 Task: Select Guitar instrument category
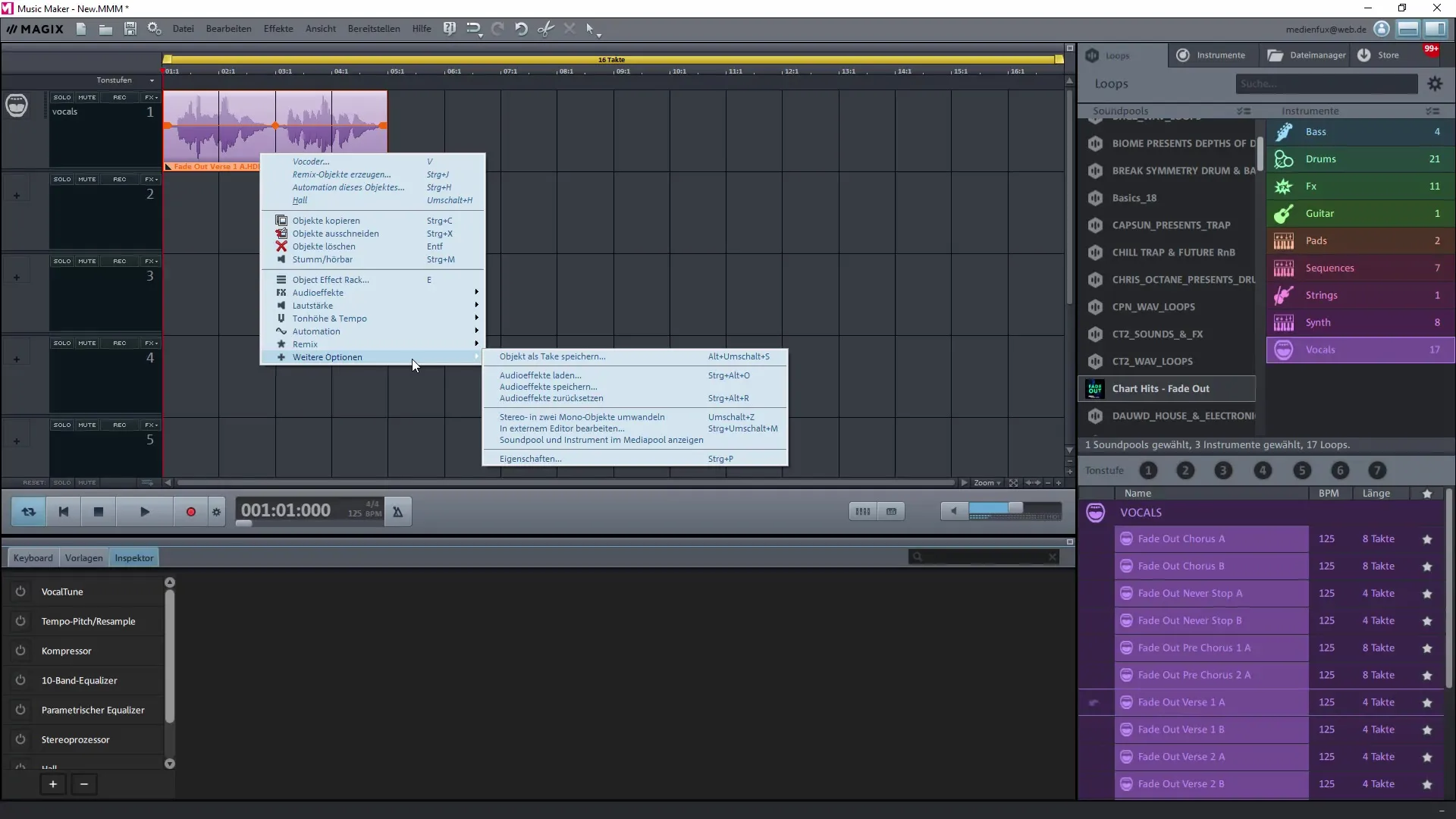click(1360, 214)
